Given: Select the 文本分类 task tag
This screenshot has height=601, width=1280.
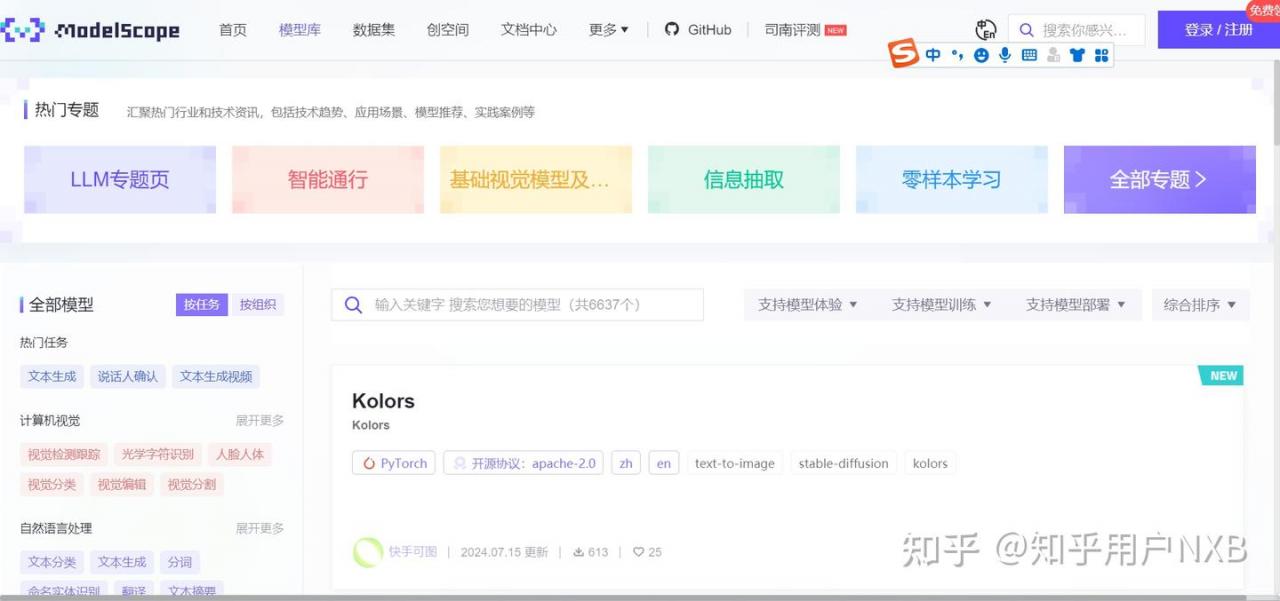Looking at the screenshot, I should [x=52, y=563].
